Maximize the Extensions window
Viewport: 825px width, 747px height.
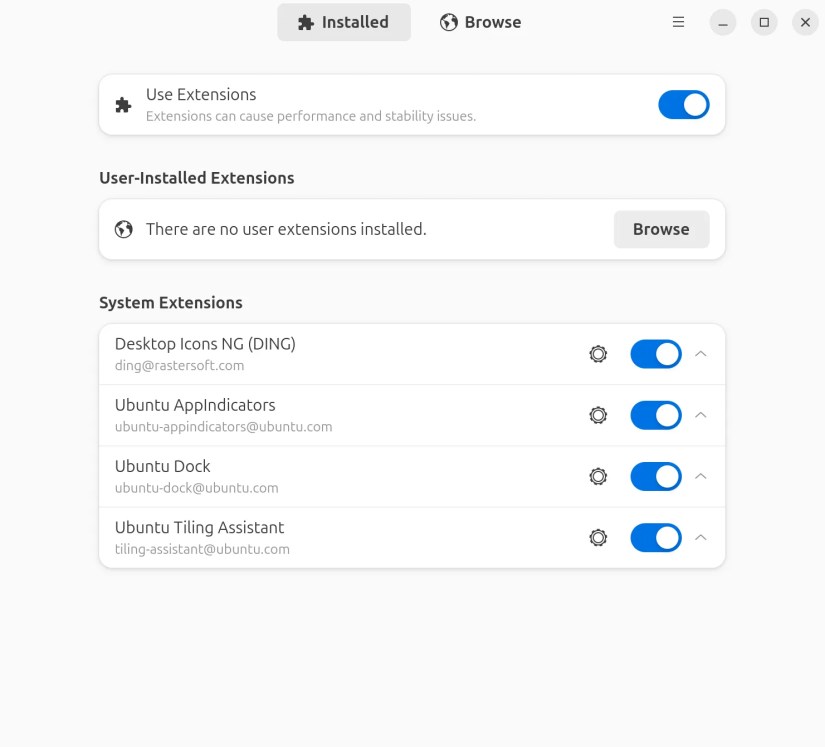coord(764,22)
